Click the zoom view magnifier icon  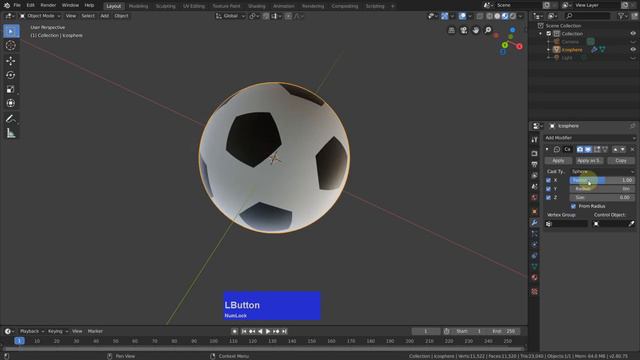[488, 31]
